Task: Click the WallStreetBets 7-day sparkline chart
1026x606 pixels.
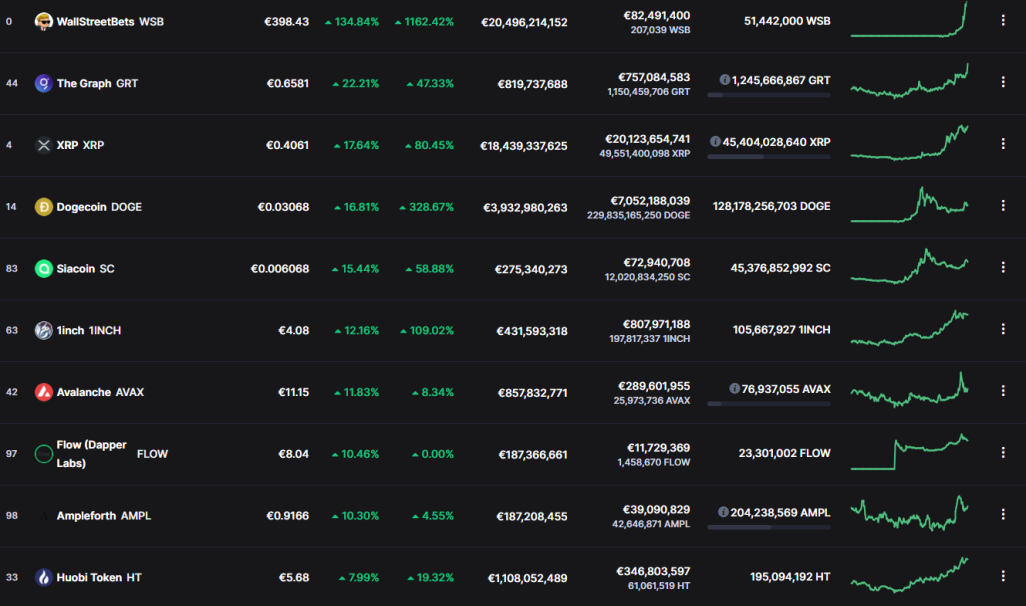Action: (x=909, y=20)
